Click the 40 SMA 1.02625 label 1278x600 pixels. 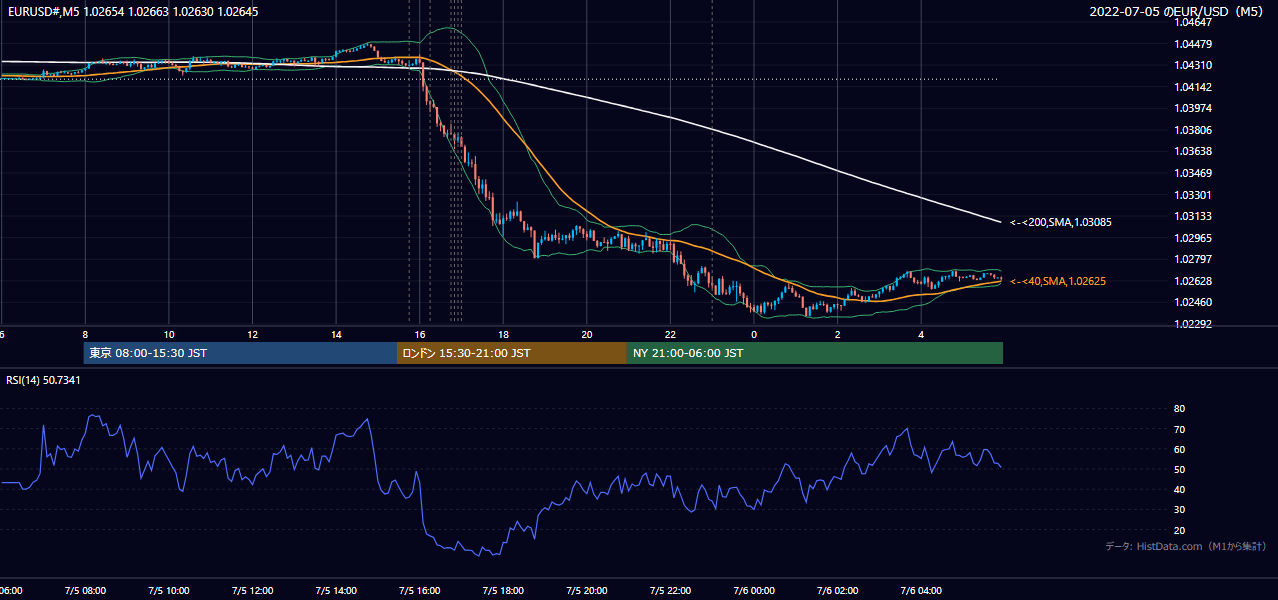pos(1057,281)
